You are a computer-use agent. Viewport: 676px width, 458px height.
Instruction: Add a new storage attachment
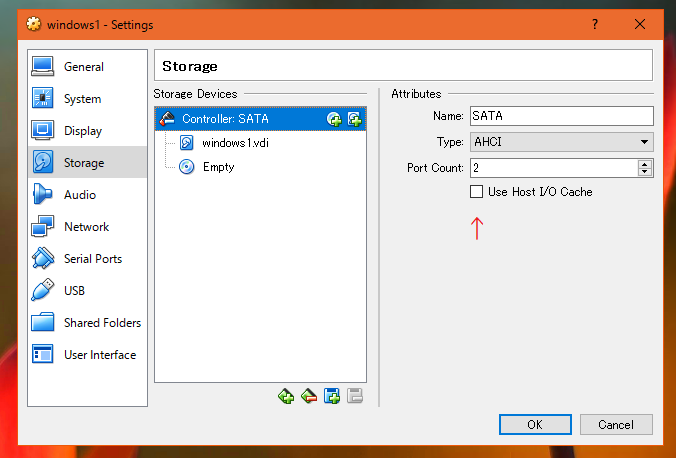[332, 395]
